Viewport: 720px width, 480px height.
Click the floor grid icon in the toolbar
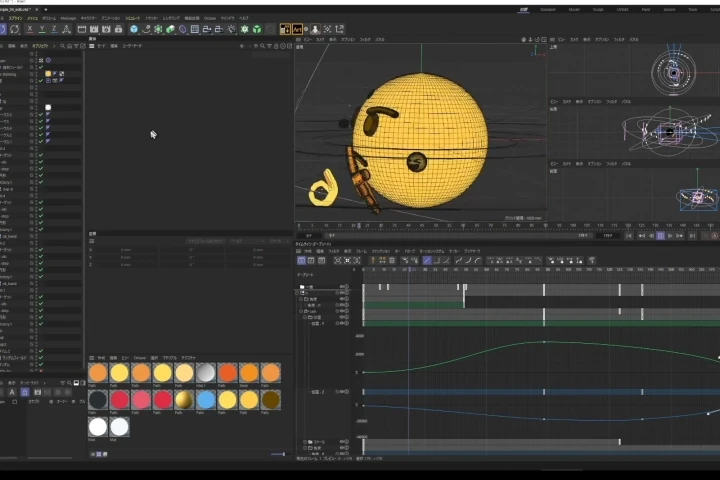(x=195, y=29)
